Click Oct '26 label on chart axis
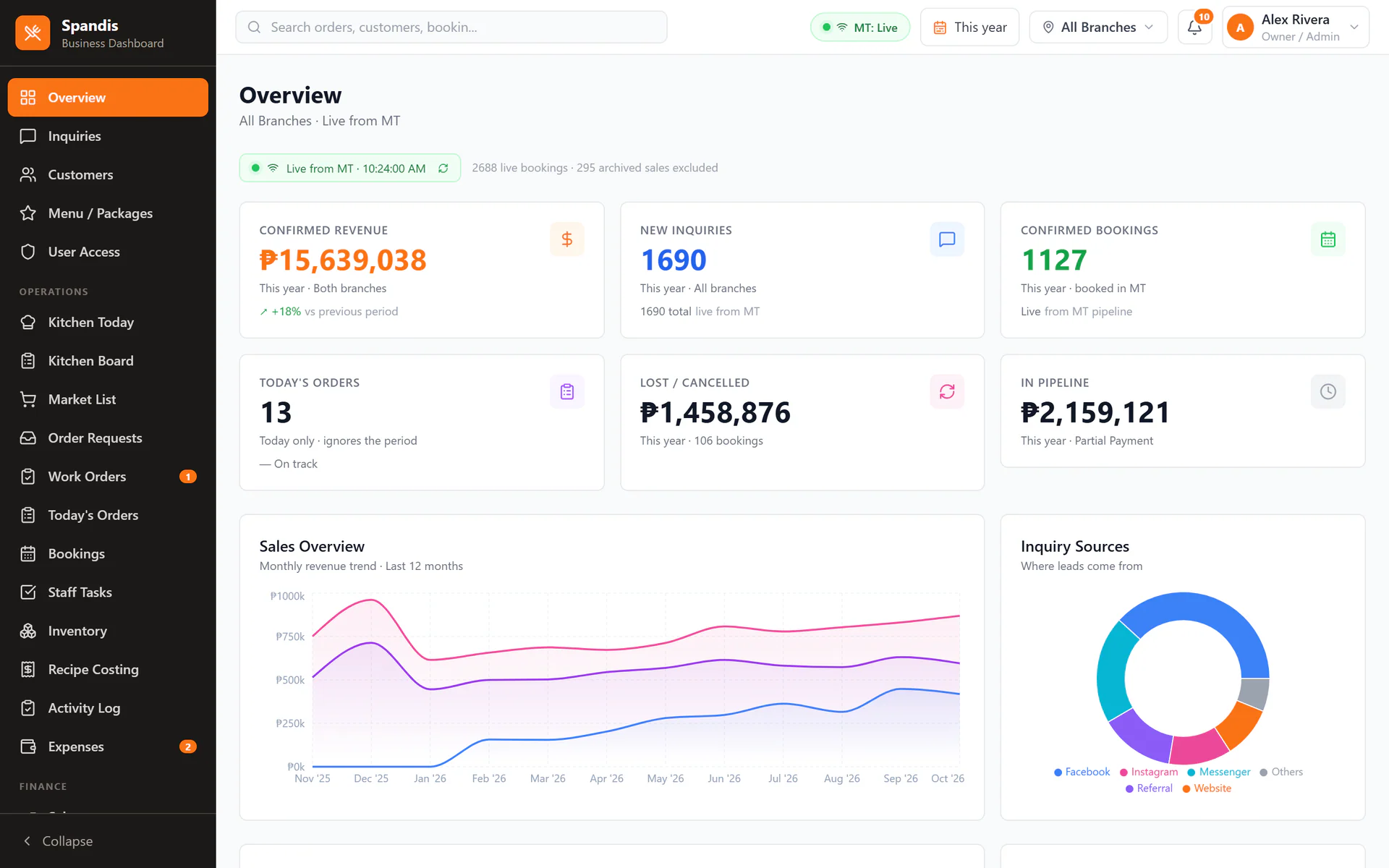Image resolution: width=1389 pixels, height=868 pixels. (x=948, y=778)
